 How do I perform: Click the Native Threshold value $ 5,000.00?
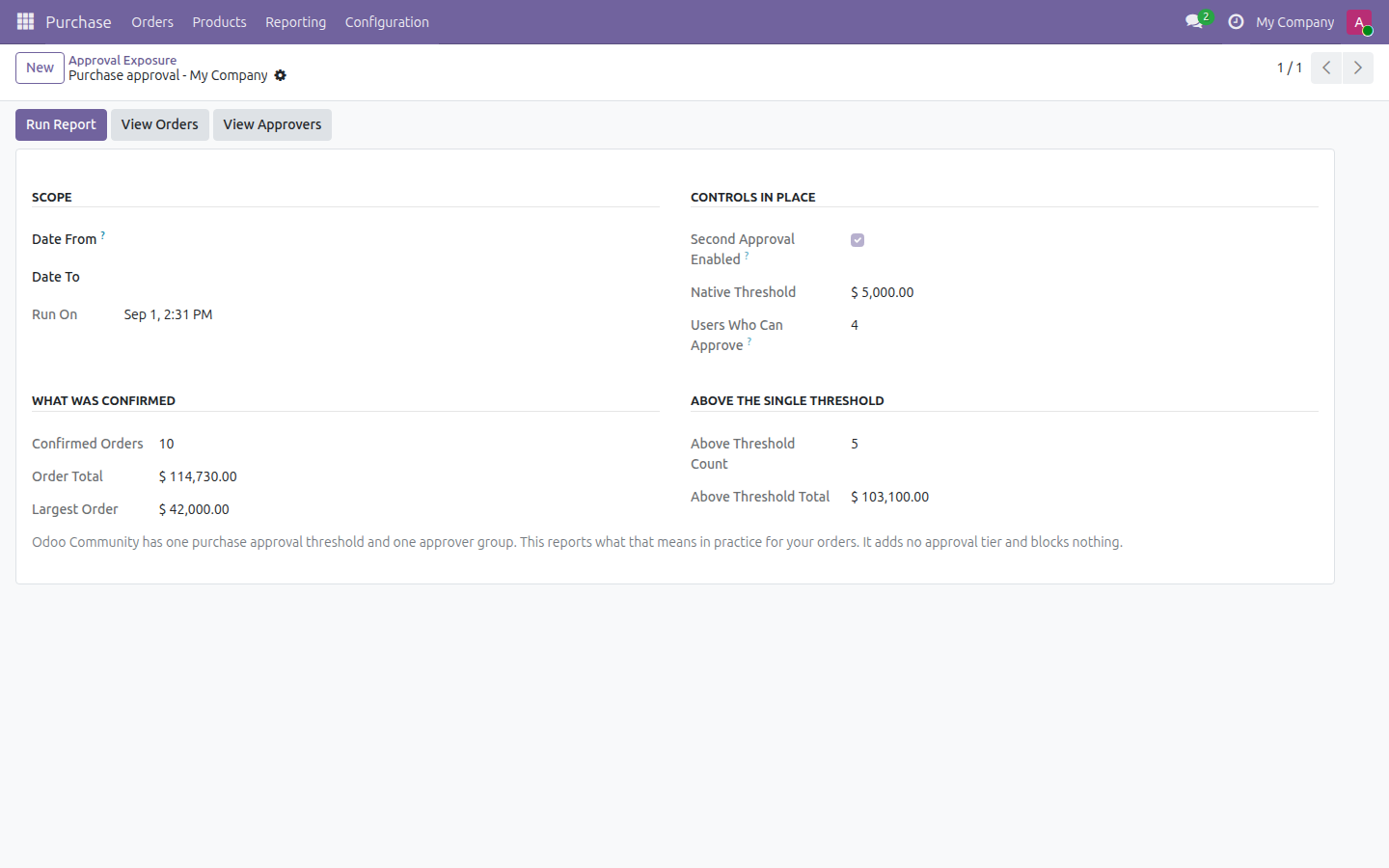click(883, 292)
